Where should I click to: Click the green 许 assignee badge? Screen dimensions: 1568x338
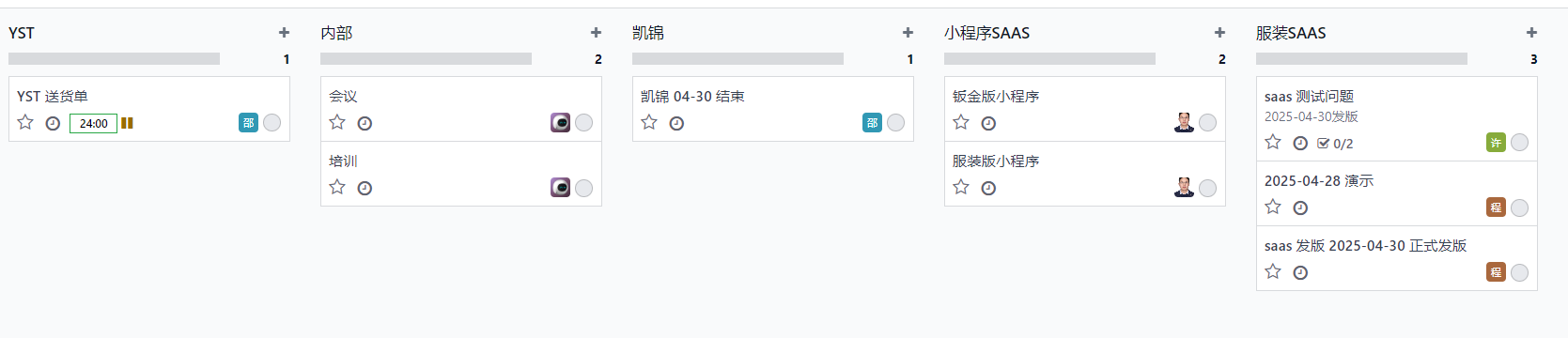click(x=1496, y=143)
